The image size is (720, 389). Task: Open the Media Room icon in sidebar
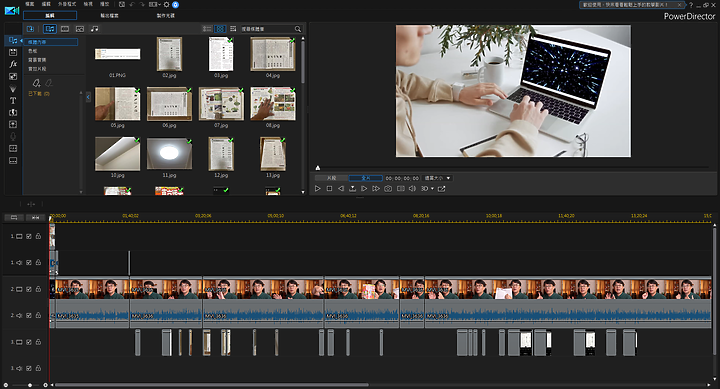coord(13,40)
